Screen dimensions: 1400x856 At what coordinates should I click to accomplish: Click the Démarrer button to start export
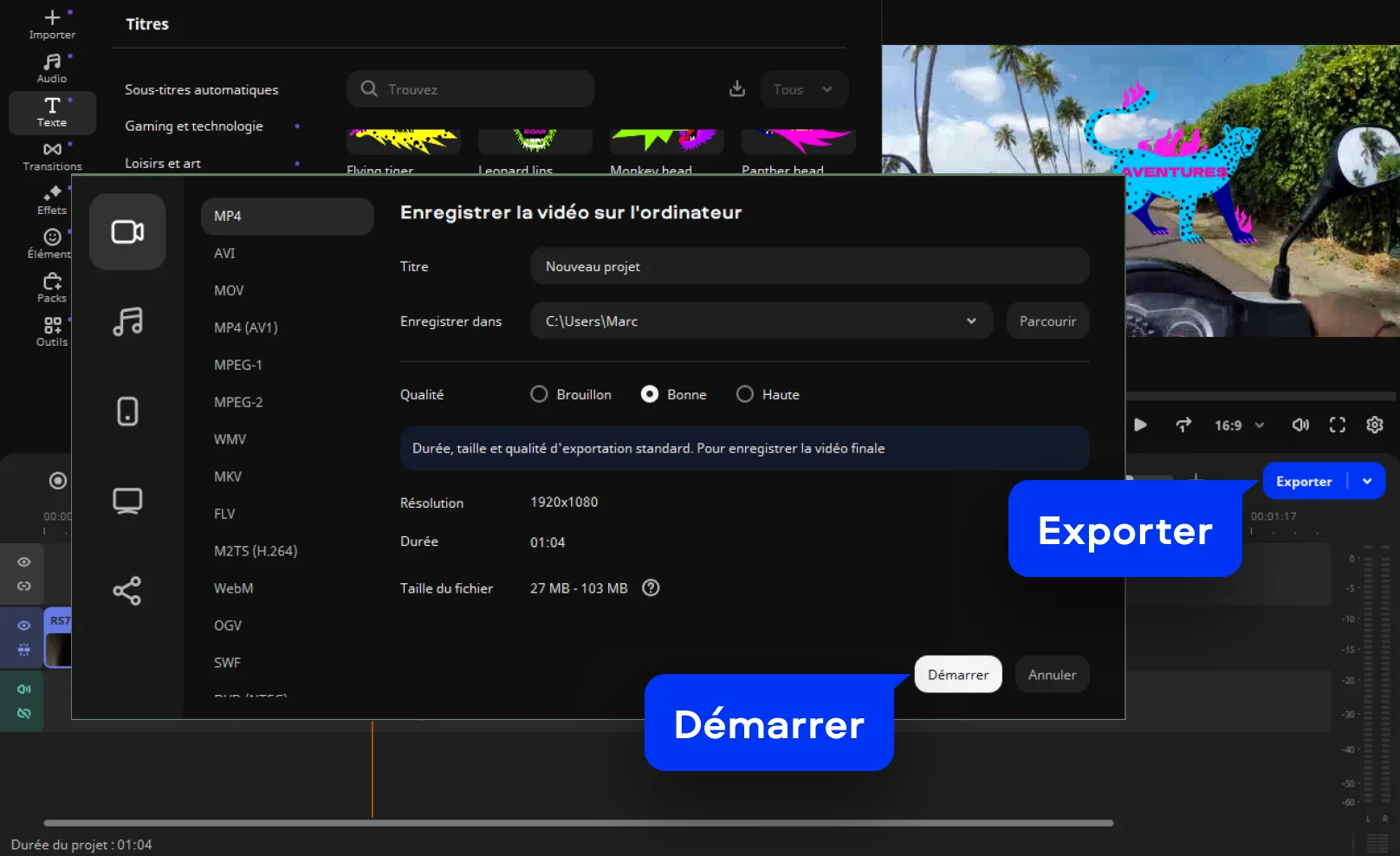point(957,675)
